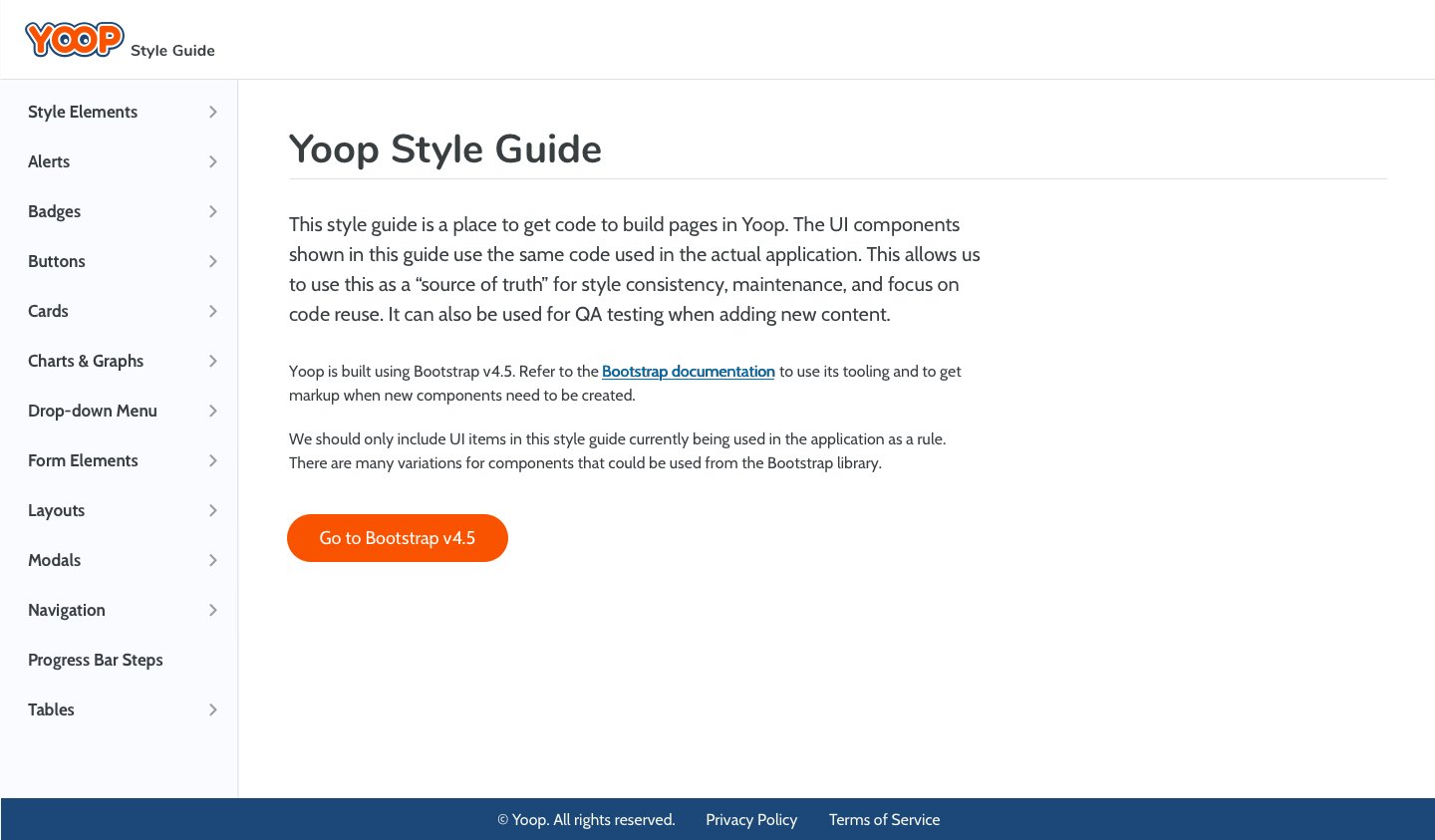Expand the Alerts chevron arrow
Image resolution: width=1435 pixels, height=840 pixels.
[212, 161]
